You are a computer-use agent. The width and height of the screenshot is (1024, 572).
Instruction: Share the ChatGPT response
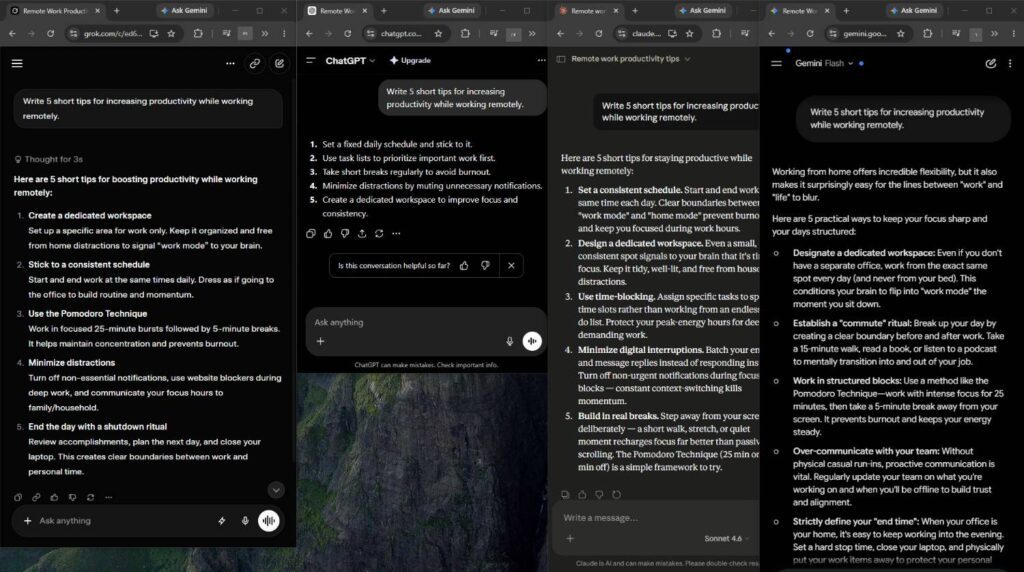tap(362, 234)
